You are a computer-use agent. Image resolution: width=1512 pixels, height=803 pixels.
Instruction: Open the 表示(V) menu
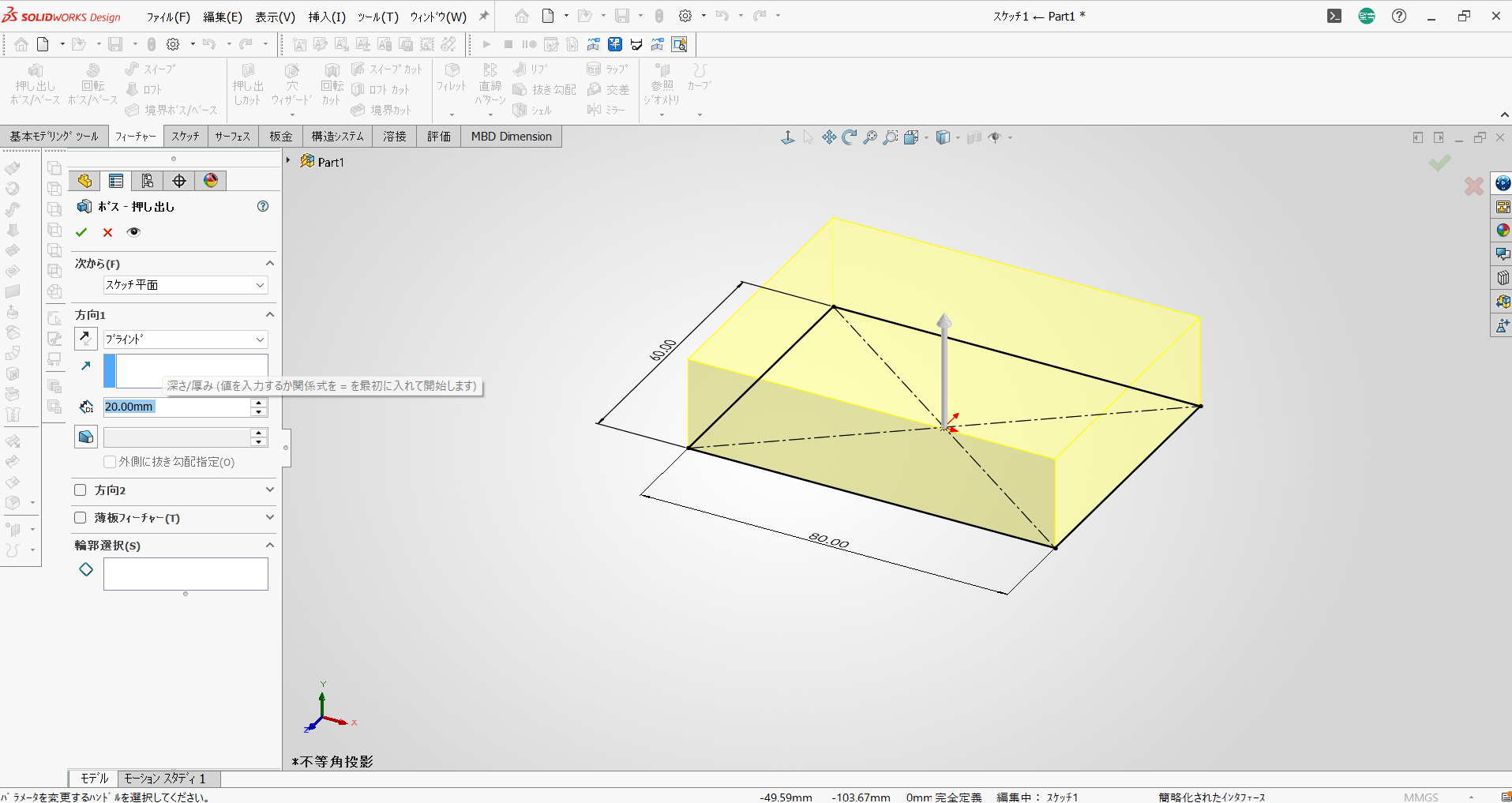(275, 17)
